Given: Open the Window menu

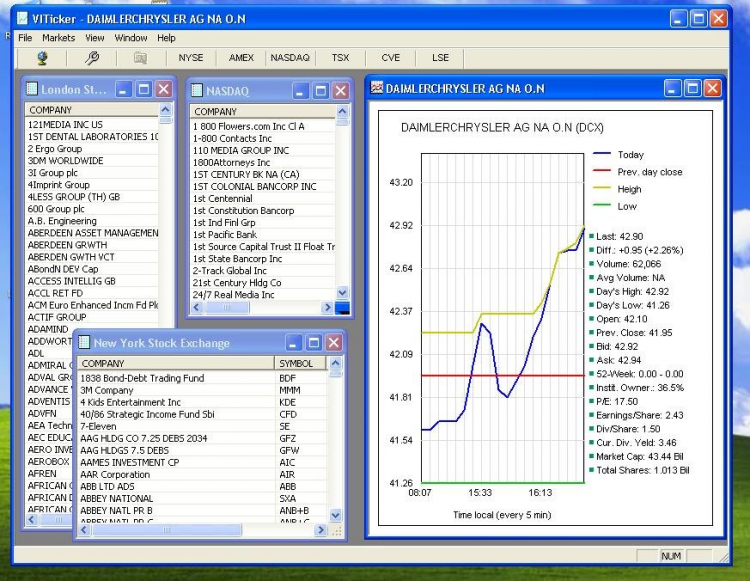Looking at the screenshot, I should (x=131, y=38).
